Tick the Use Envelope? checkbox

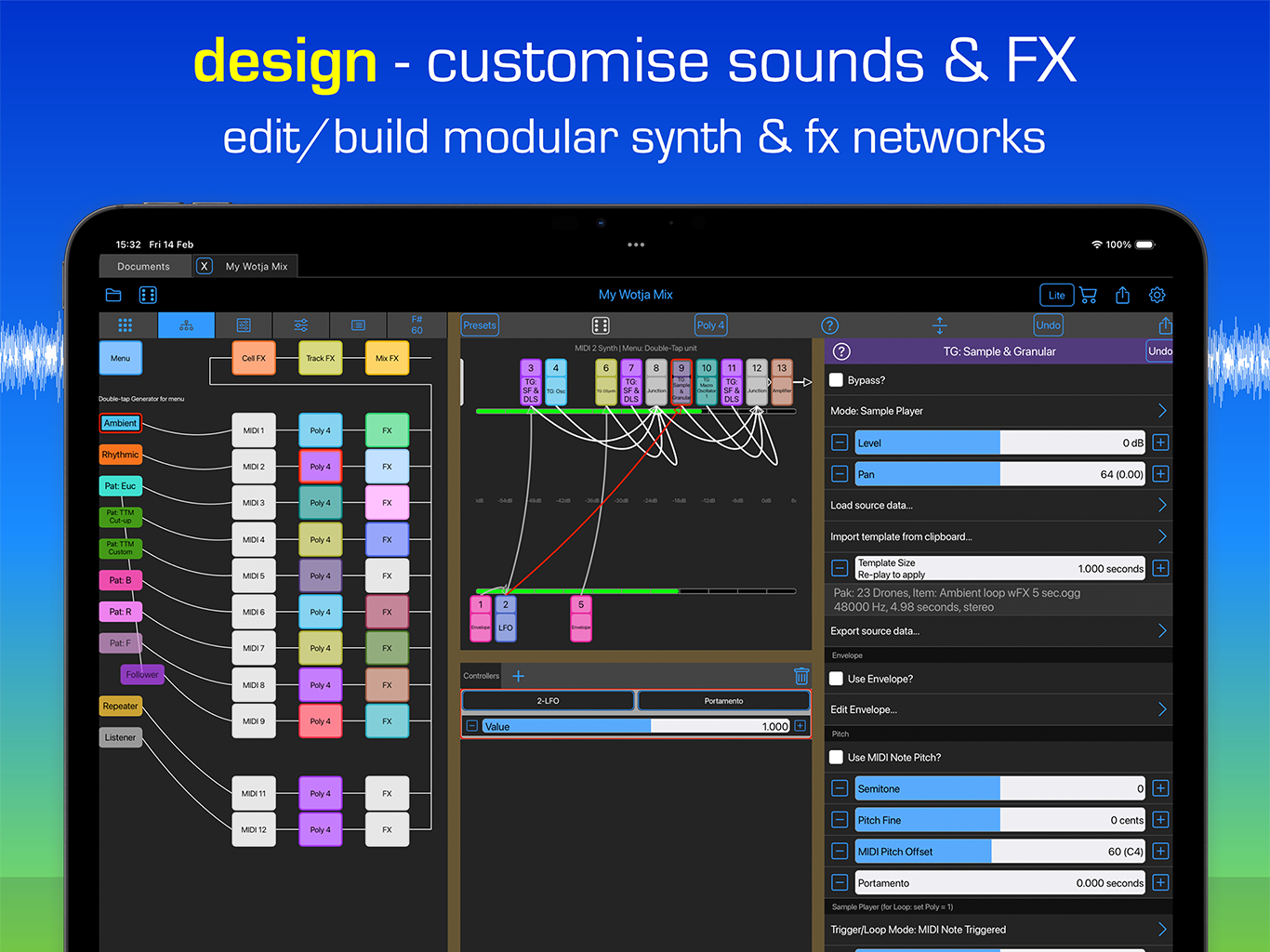pyautogui.click(x=837, y=679)
